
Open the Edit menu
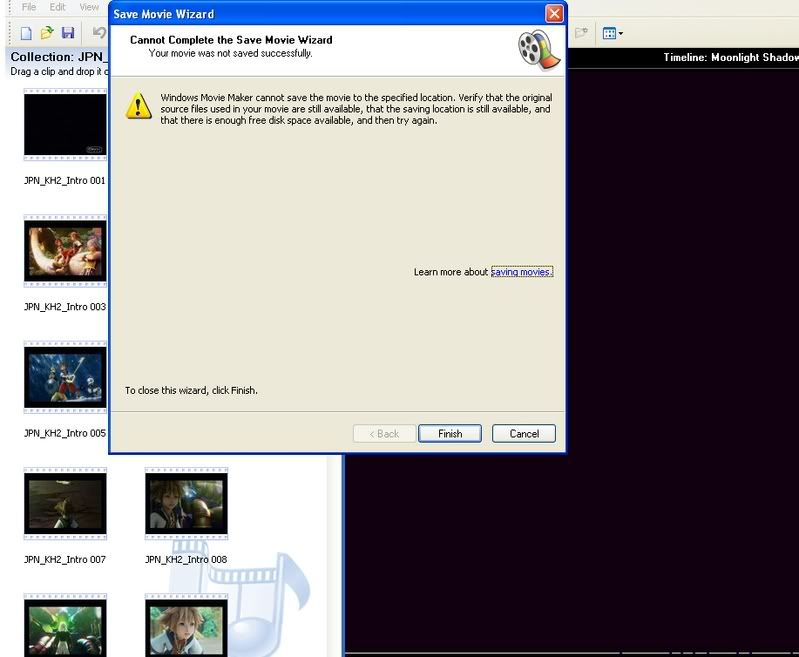click(57, 7)
